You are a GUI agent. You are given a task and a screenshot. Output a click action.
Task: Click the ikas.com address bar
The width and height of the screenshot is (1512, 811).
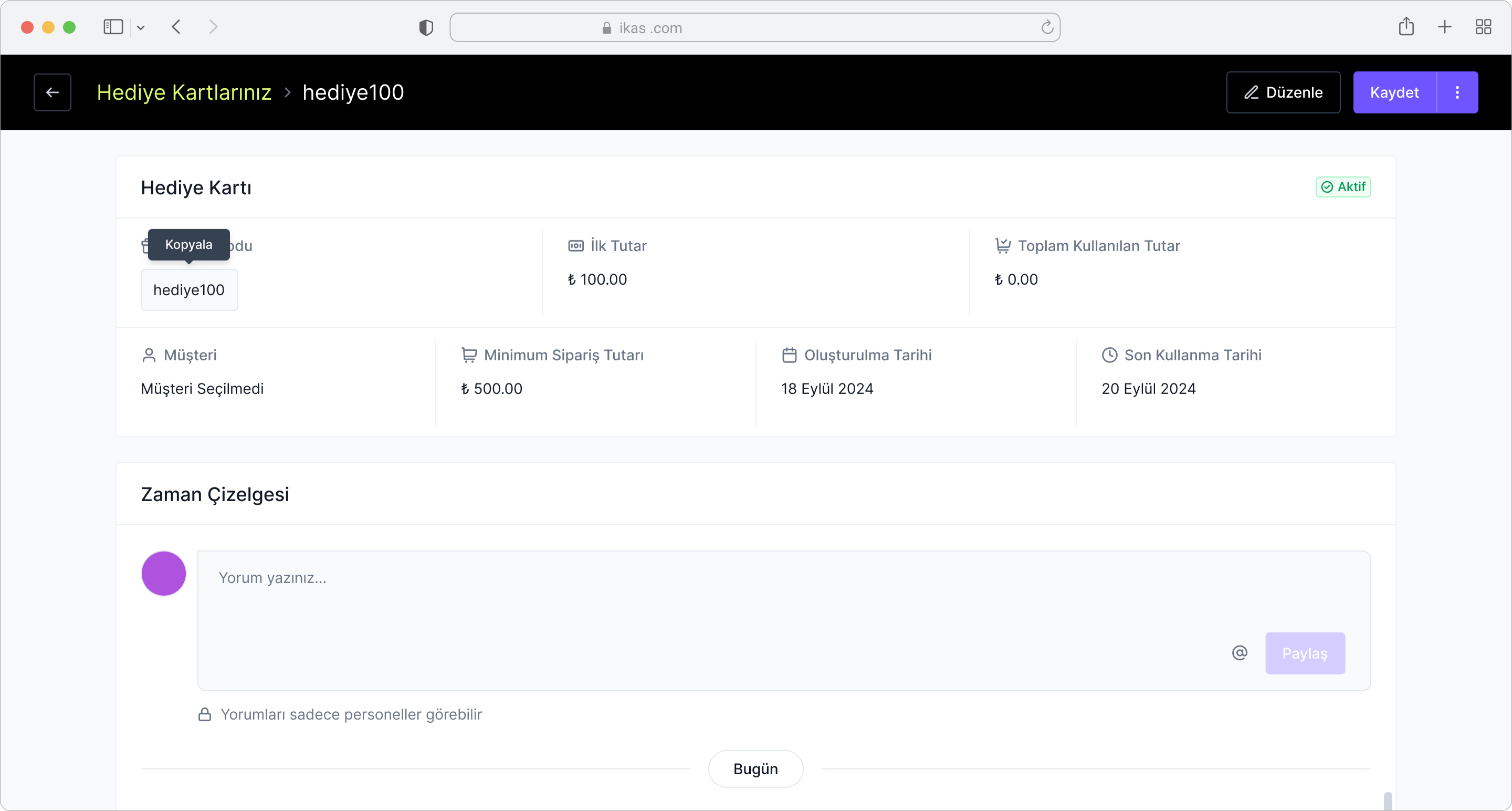coord(754,28)
